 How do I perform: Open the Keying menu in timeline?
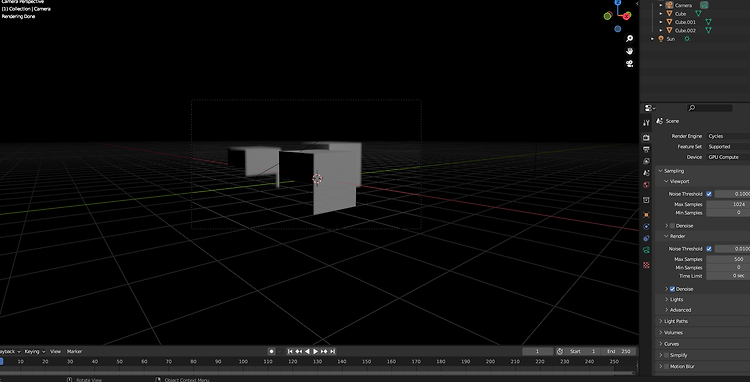point(34,351)
